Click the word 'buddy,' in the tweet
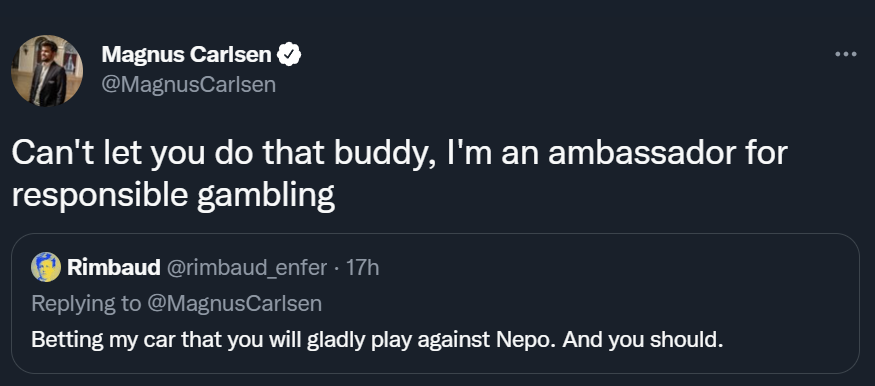Image resolution: width=875 pixels, height=386 pixels. (x=385, y=155)
